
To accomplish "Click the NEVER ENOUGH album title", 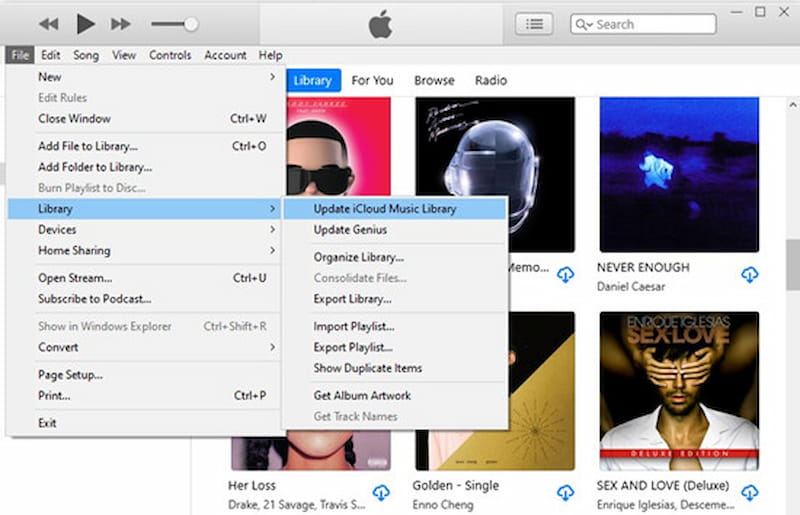I will click(643, 267).
